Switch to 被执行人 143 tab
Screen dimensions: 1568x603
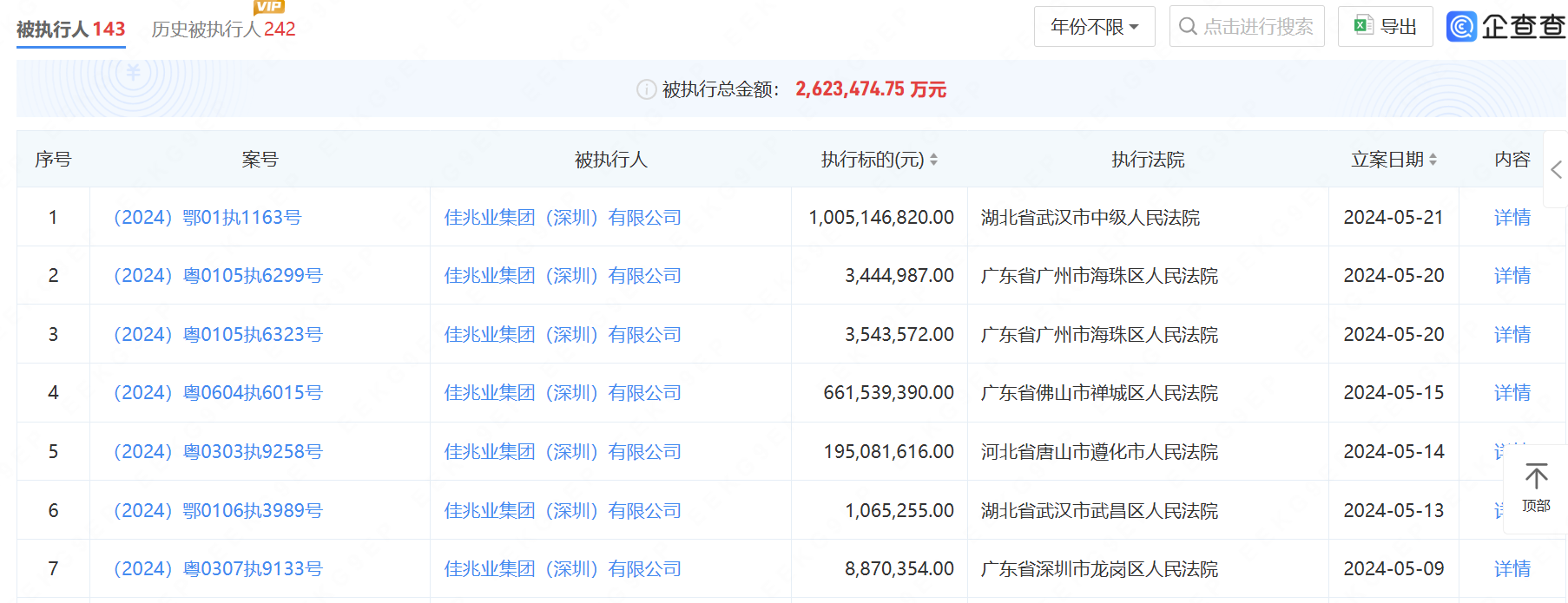click(x=71, y=29)
